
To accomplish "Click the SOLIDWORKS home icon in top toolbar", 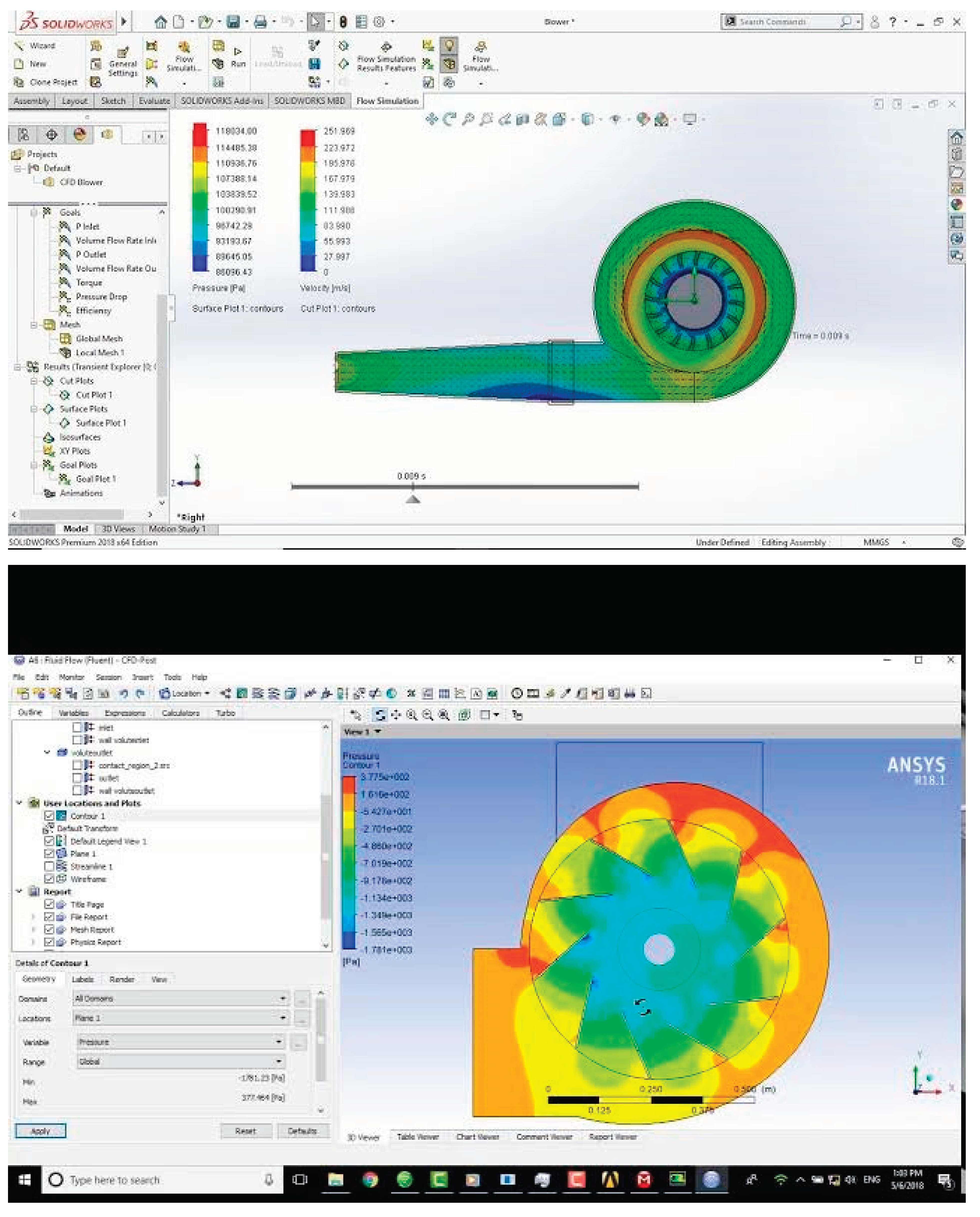I will pos(161,22).
